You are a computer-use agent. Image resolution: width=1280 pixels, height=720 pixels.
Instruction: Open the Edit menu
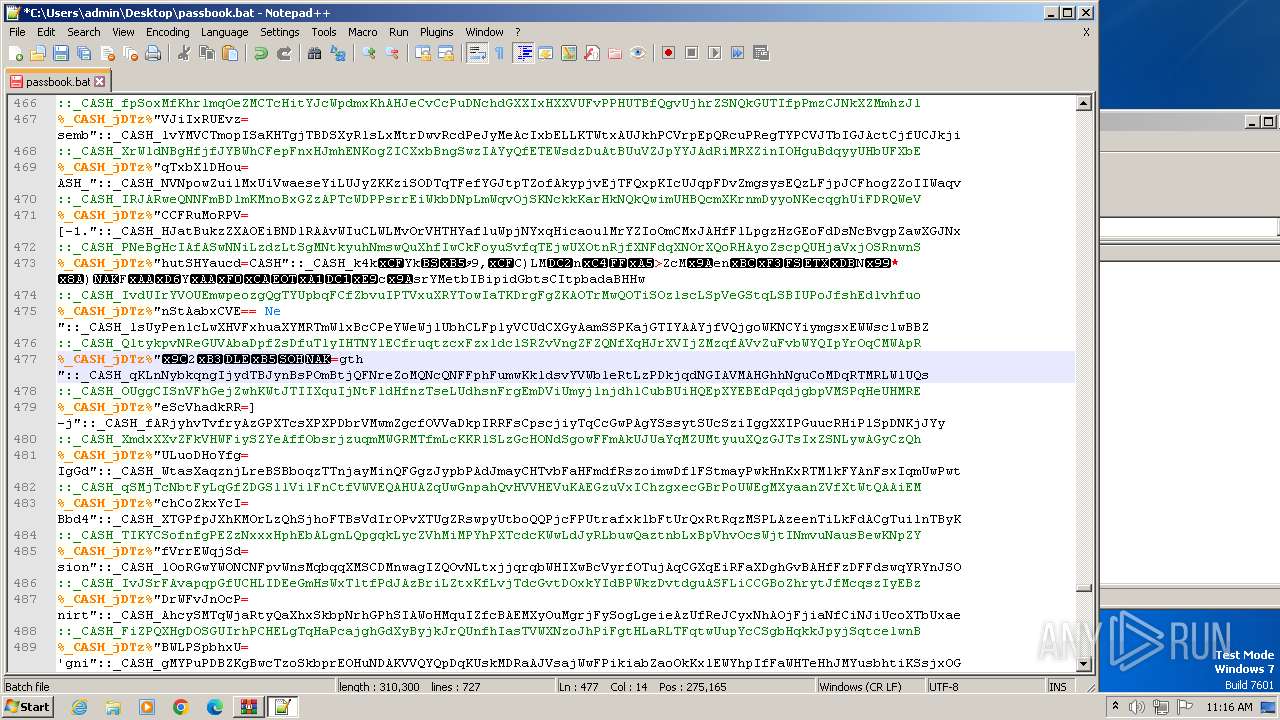coord(47,32)
